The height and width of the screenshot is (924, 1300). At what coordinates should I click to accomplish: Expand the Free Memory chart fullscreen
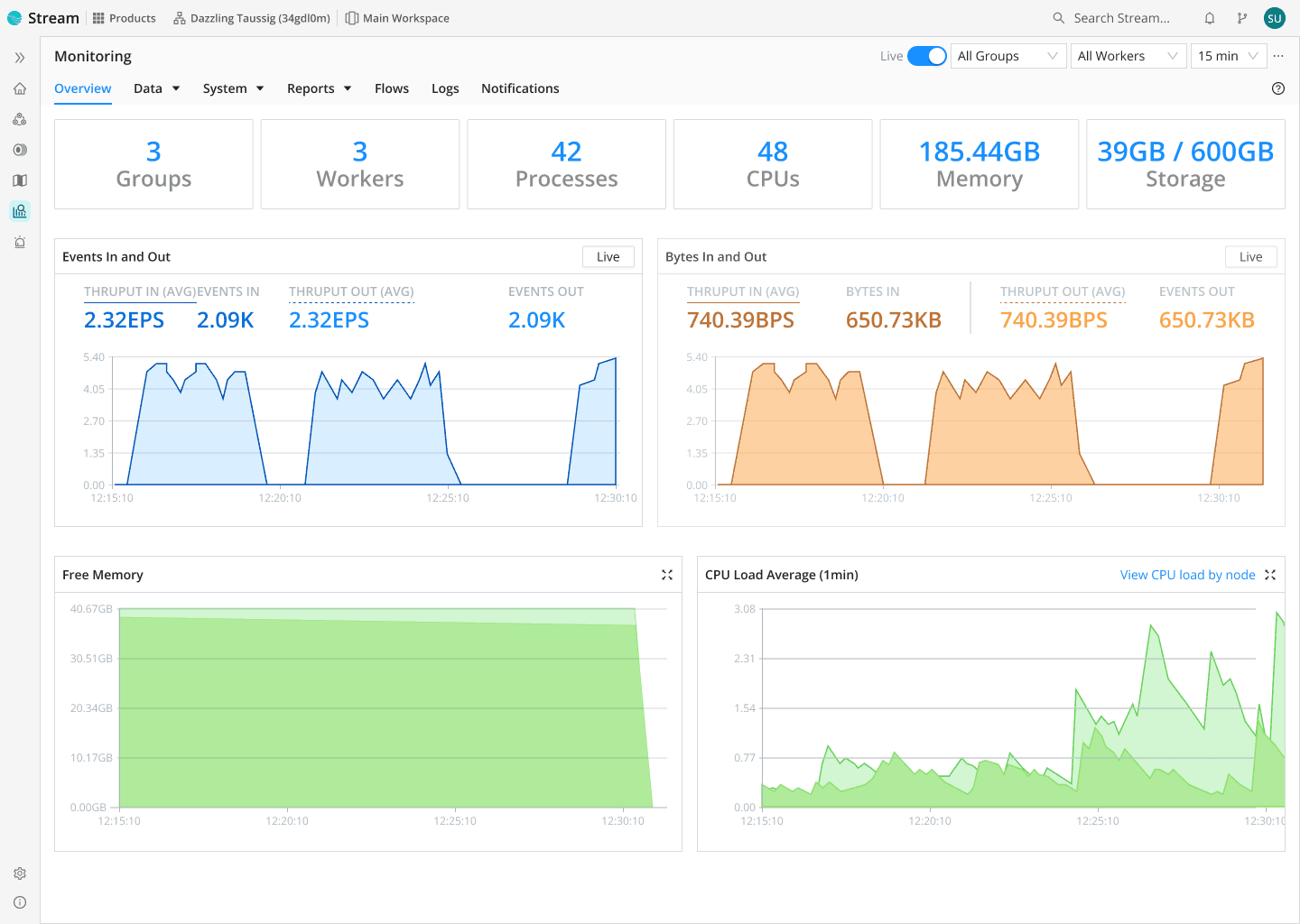[x=667, y=575]
